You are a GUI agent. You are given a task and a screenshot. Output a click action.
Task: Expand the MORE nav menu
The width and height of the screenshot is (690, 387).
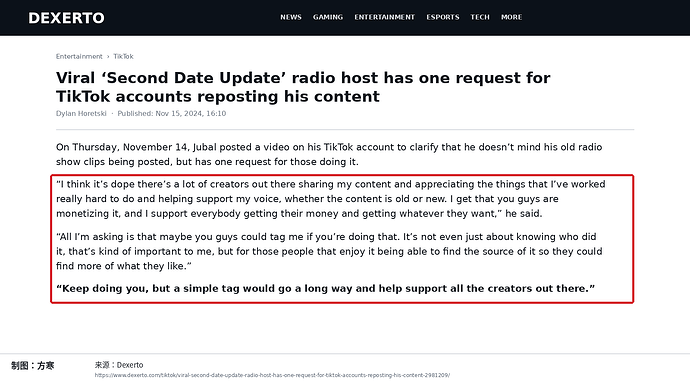point(511,17)
